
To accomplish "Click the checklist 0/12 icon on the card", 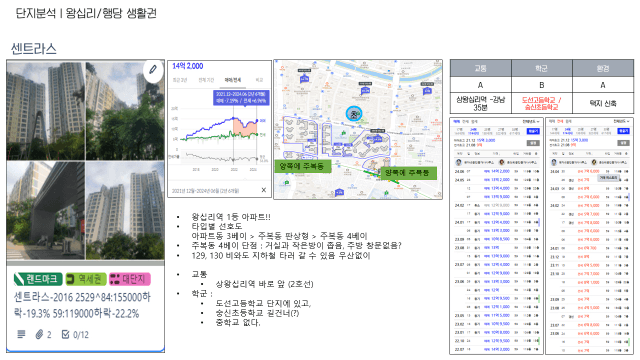I will [x=65, y=335].
